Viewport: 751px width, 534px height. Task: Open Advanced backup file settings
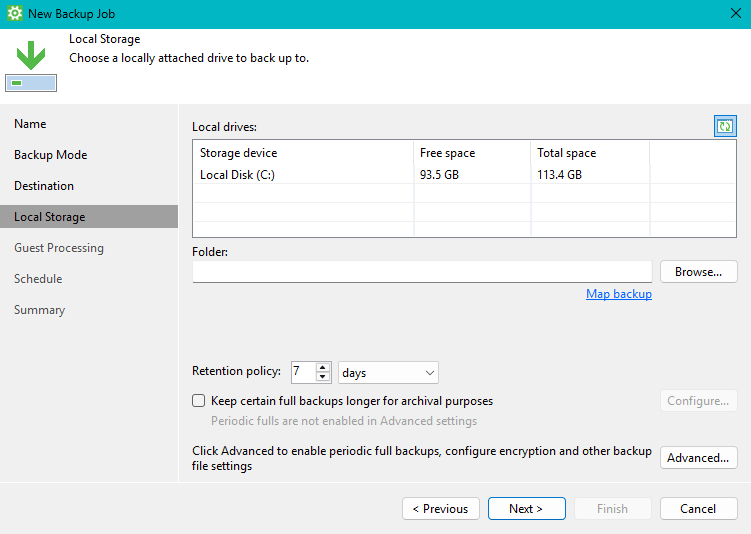point(698,458)
